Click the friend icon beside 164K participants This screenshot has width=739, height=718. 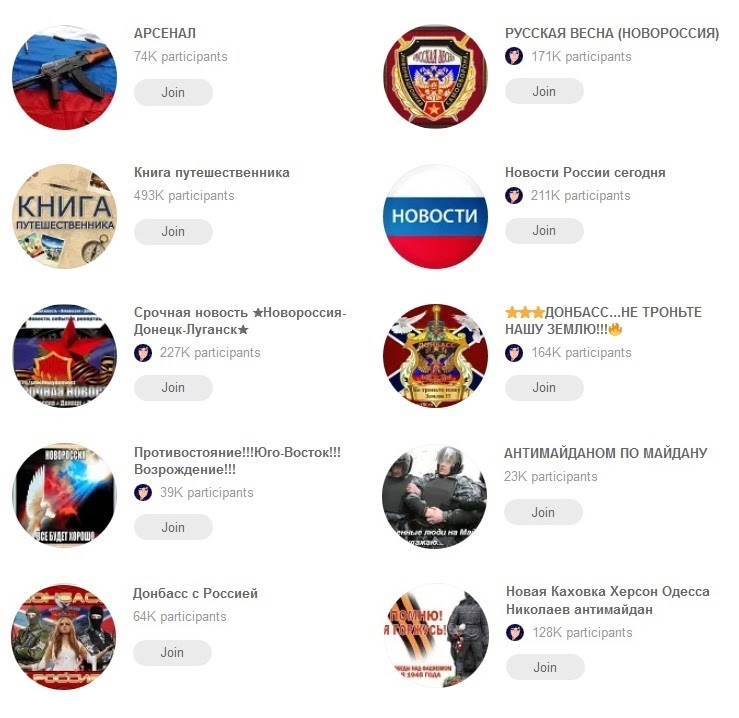tap(514, 353)
